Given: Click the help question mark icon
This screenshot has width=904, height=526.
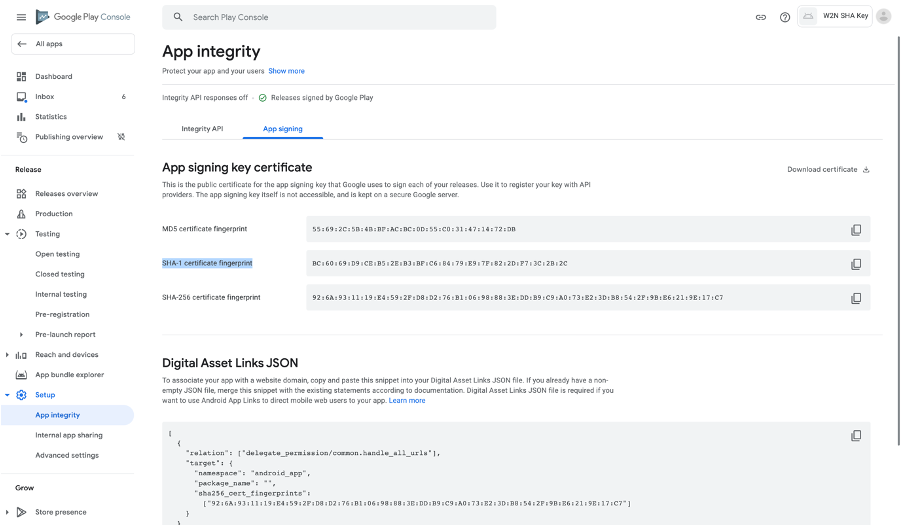Looking at the screenshot, I should click(x=785, y=17).
